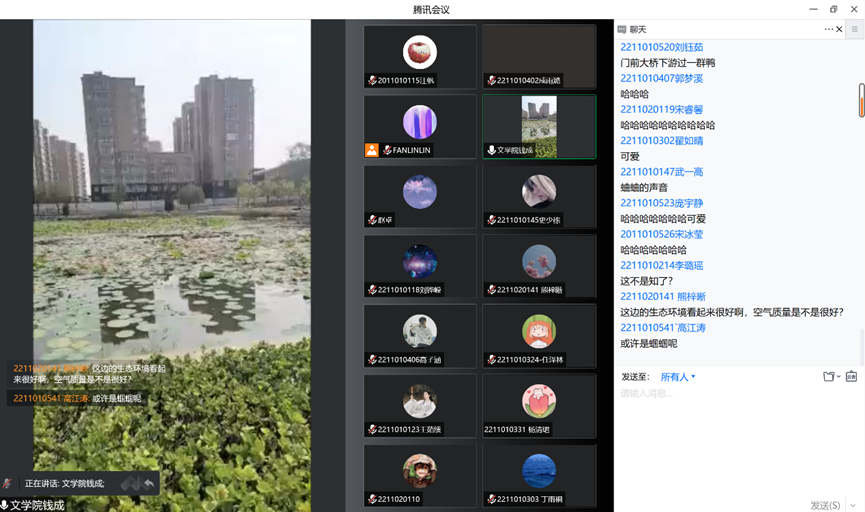Click the muted microphone icon at bottom left
Screen dimensions: 865x512
tap(5, 505)
